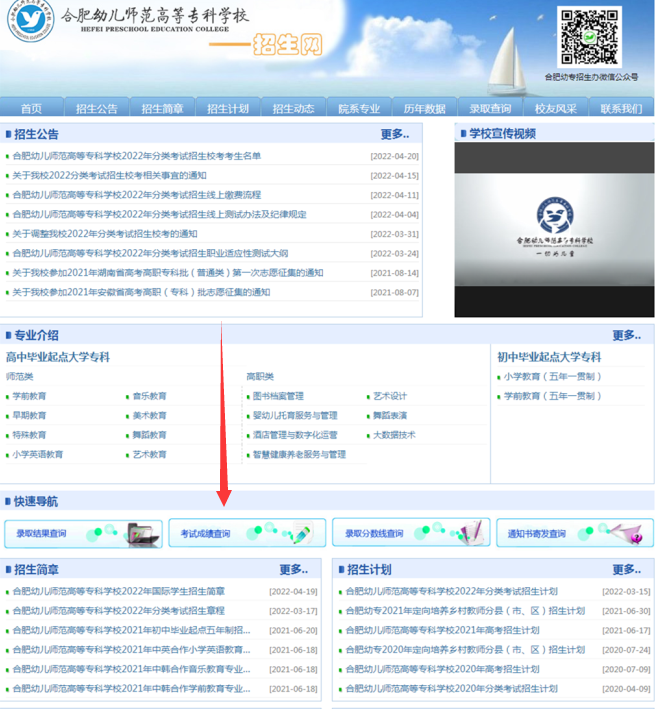Go to 首页 in navigation bar
This screenshot has height=709, width=655.
(x=32, y=109)
